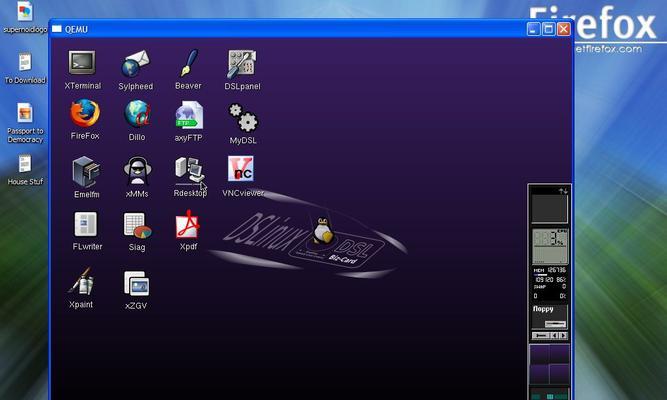Click the mount button left of the arrows
Screen dimensions: 667x400
pyautogui.click(x=541, y=335)
